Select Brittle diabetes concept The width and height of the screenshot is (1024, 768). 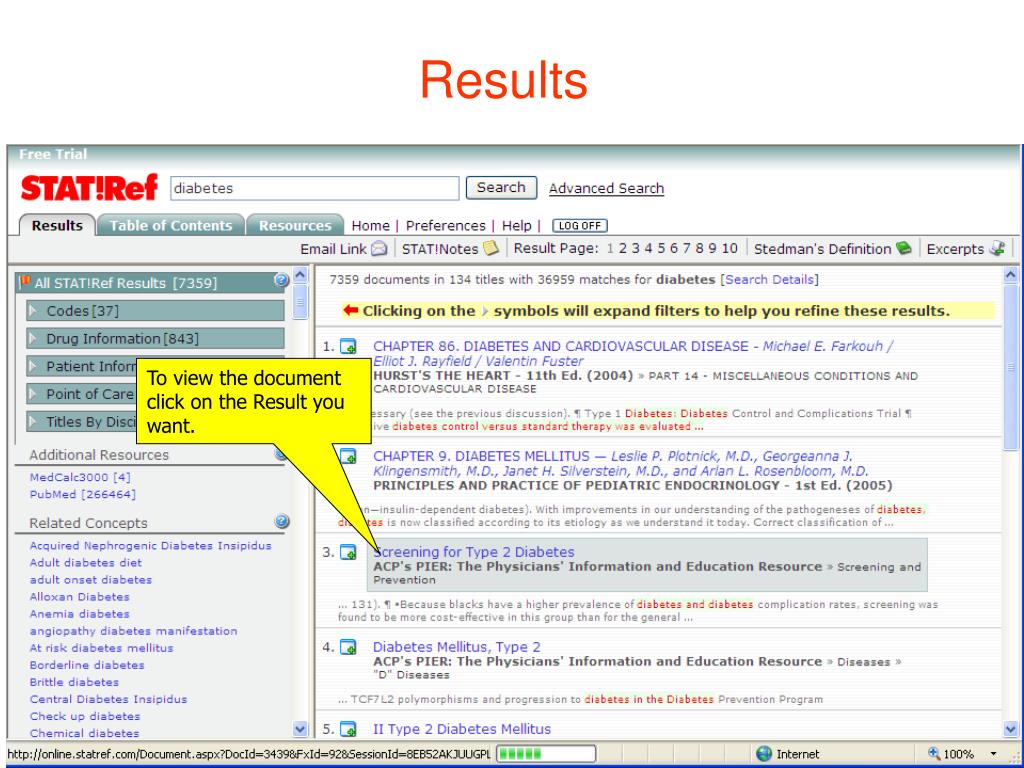[74, 682]
